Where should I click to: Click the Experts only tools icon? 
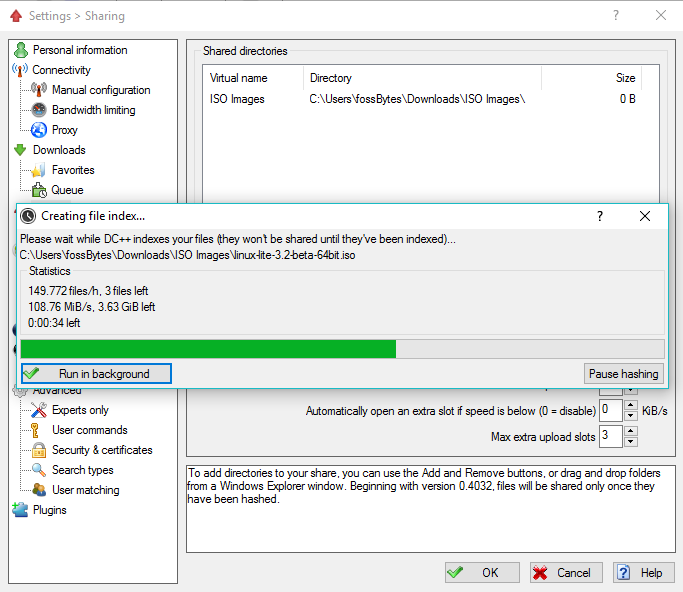point(39,410)
